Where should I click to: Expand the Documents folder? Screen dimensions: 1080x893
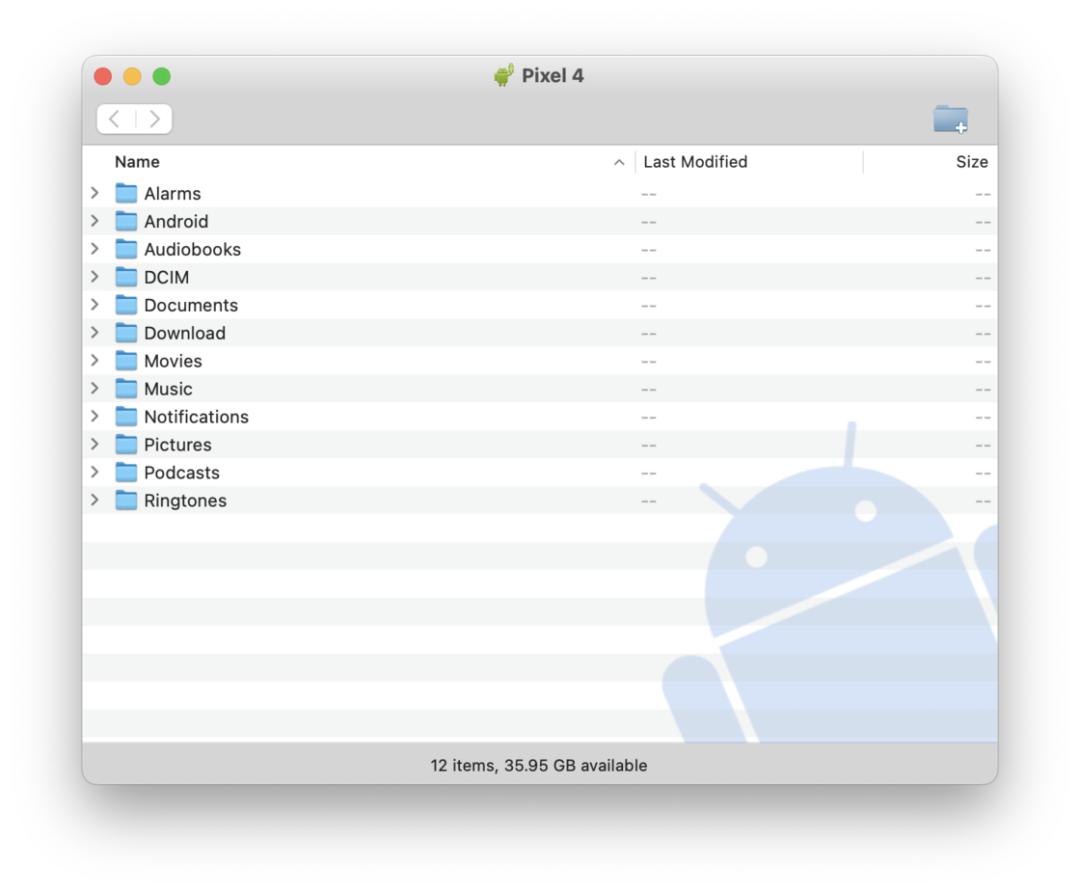tap(95, 304)
